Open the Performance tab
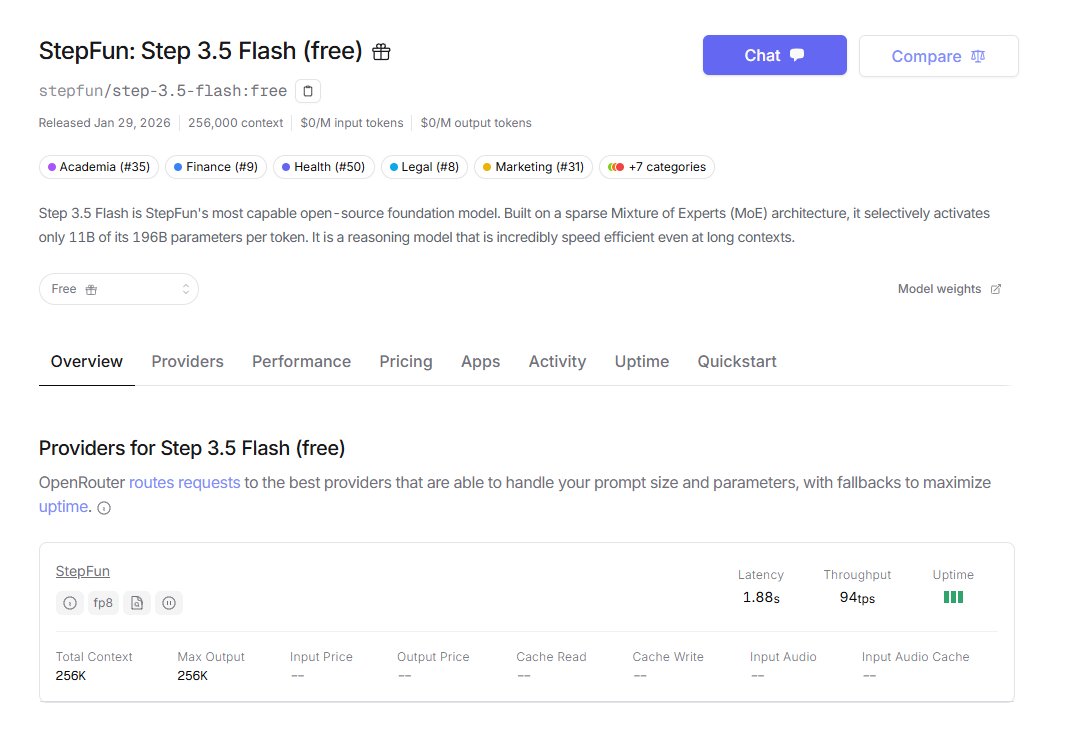Viewport: 1067px width, 750px height. [x=301, y=361]
